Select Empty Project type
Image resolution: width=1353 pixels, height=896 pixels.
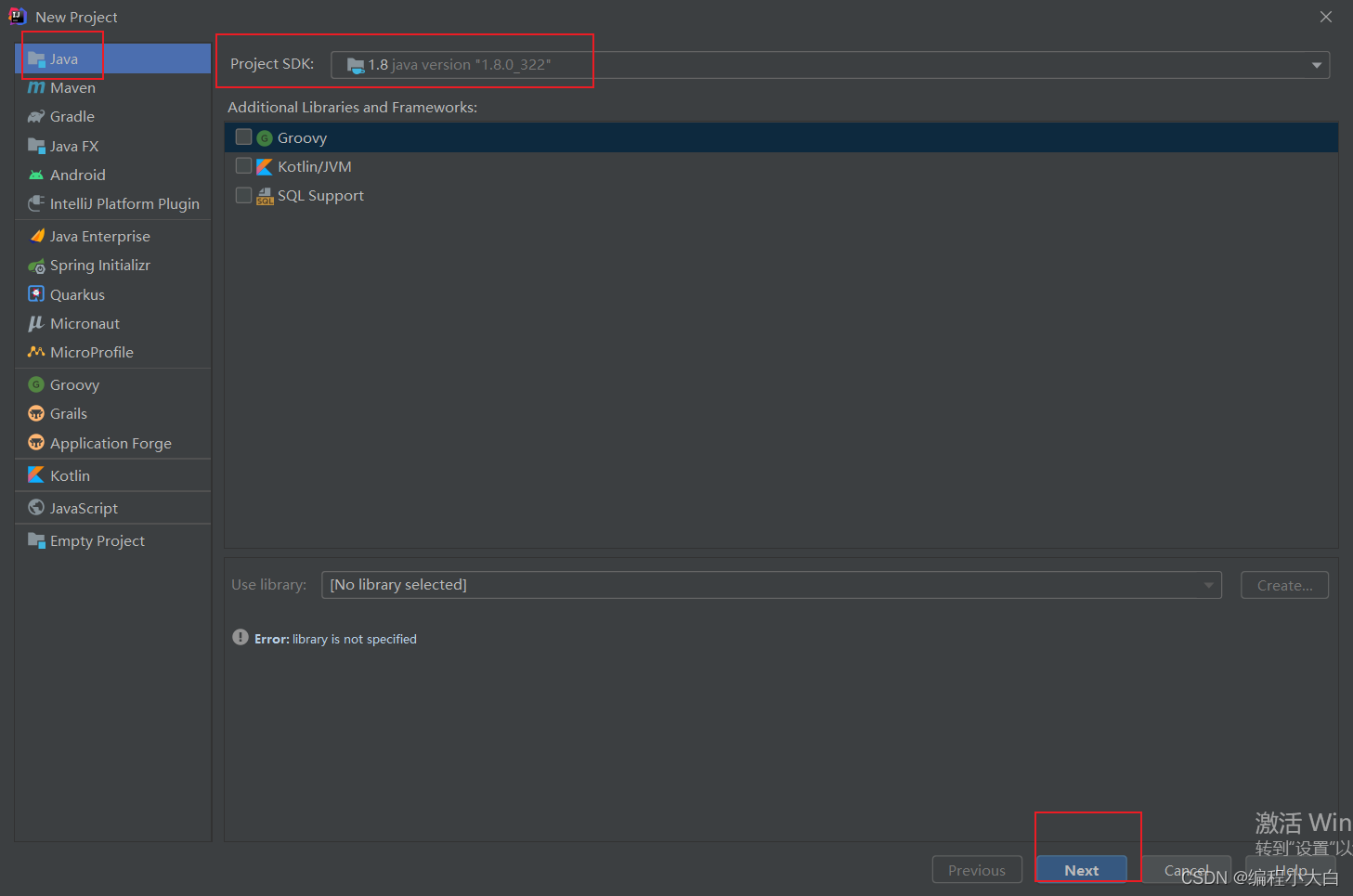point(113,540)
